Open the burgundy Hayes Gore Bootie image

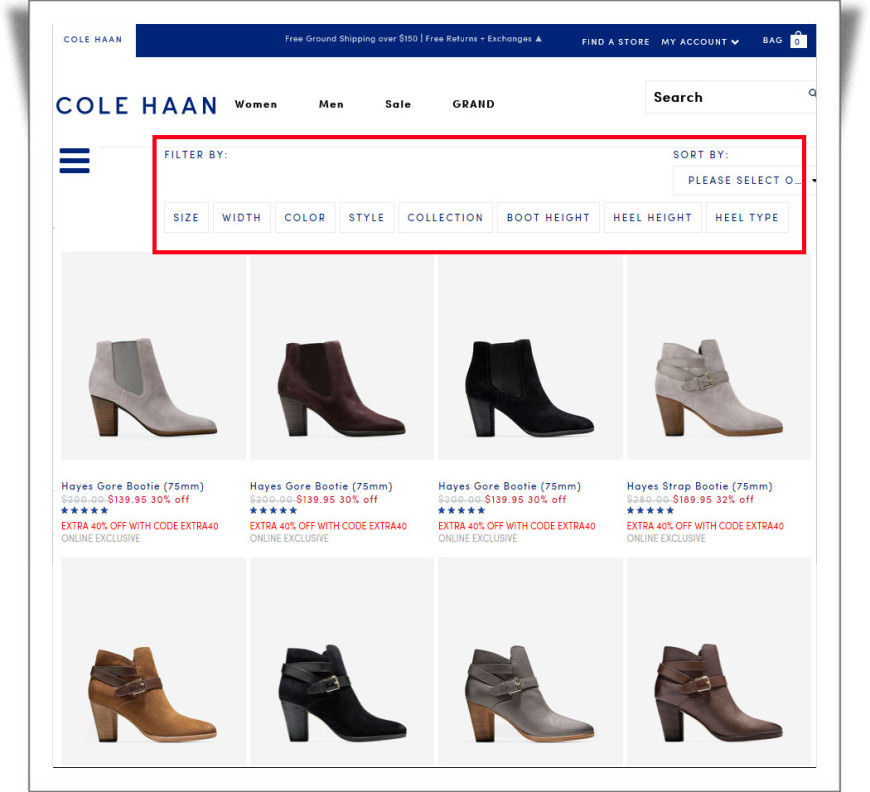coord(342,356)
